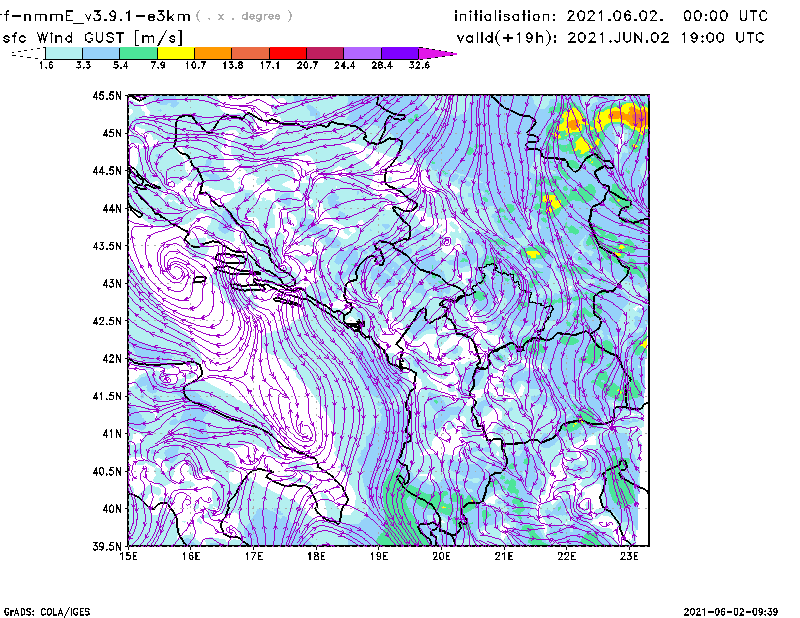Click the legend value "1.6"
This screenshot has height=618, width=800.
point(46,65)
